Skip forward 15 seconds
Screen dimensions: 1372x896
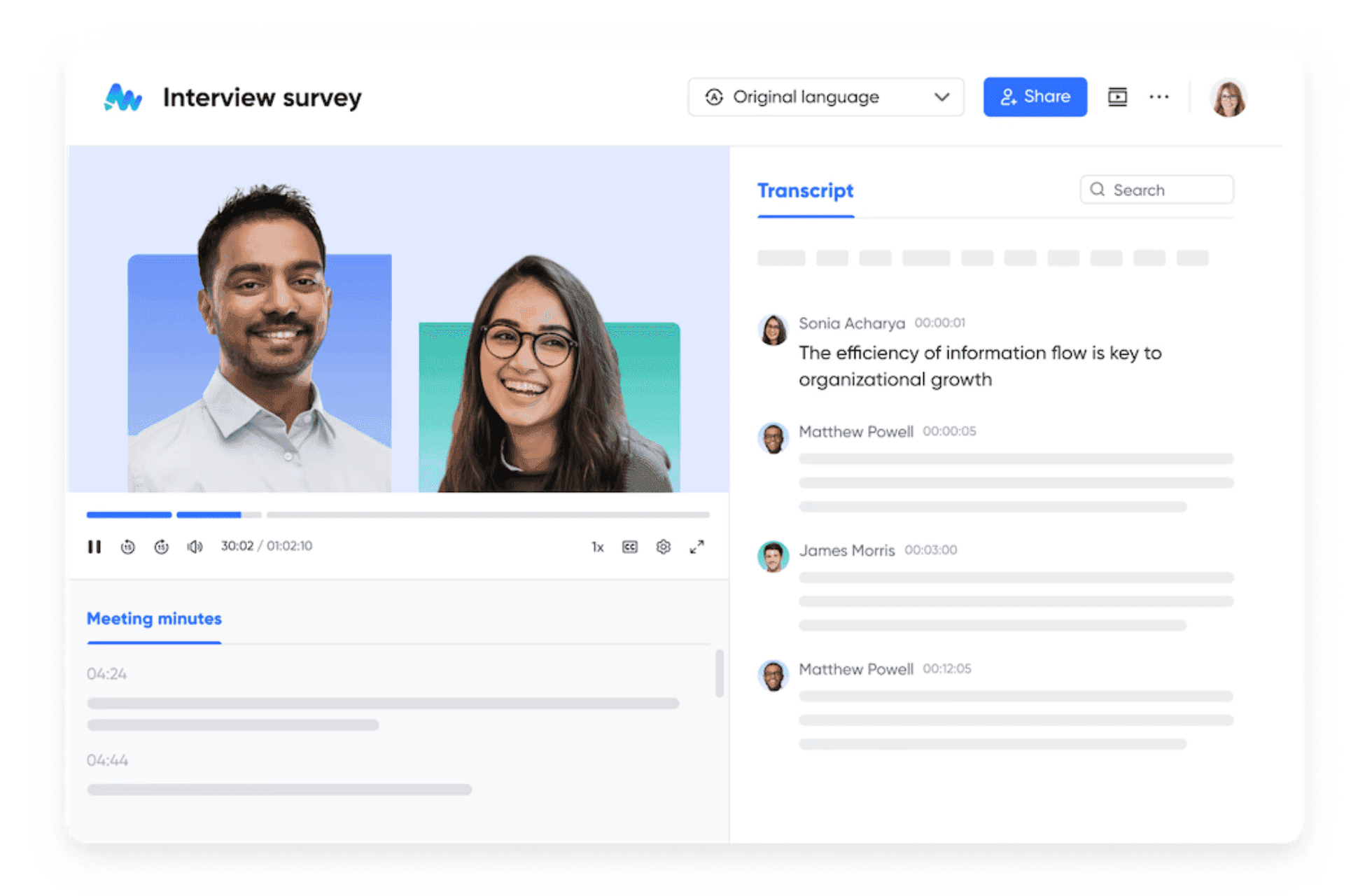162,547
